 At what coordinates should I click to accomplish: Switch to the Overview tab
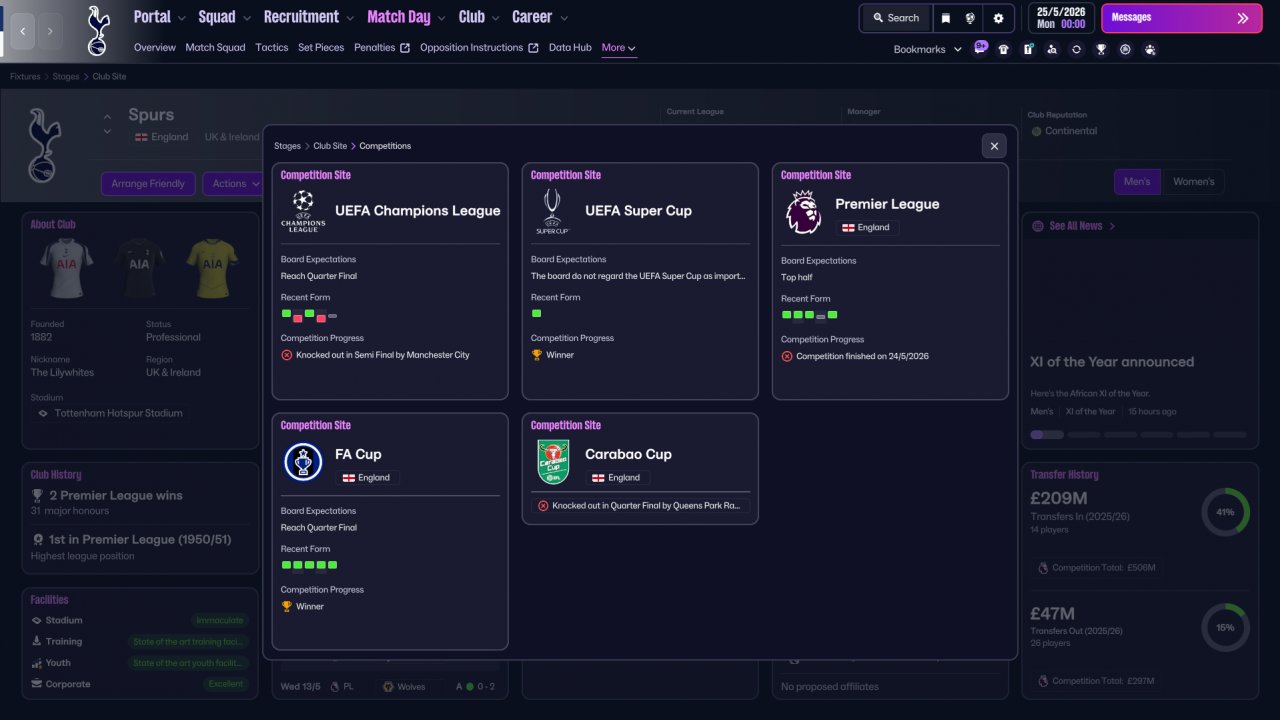pos(155,48)
